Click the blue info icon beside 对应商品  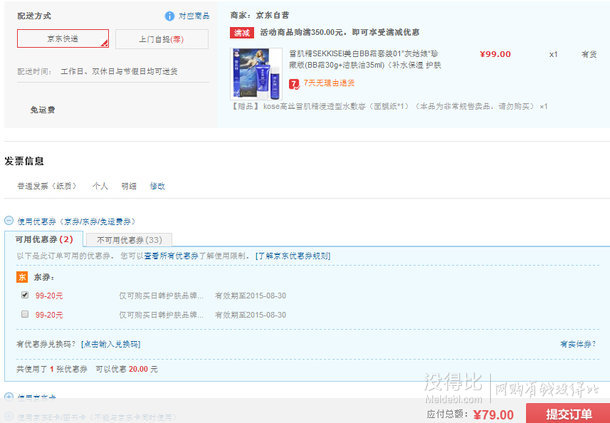pos(170,16)
